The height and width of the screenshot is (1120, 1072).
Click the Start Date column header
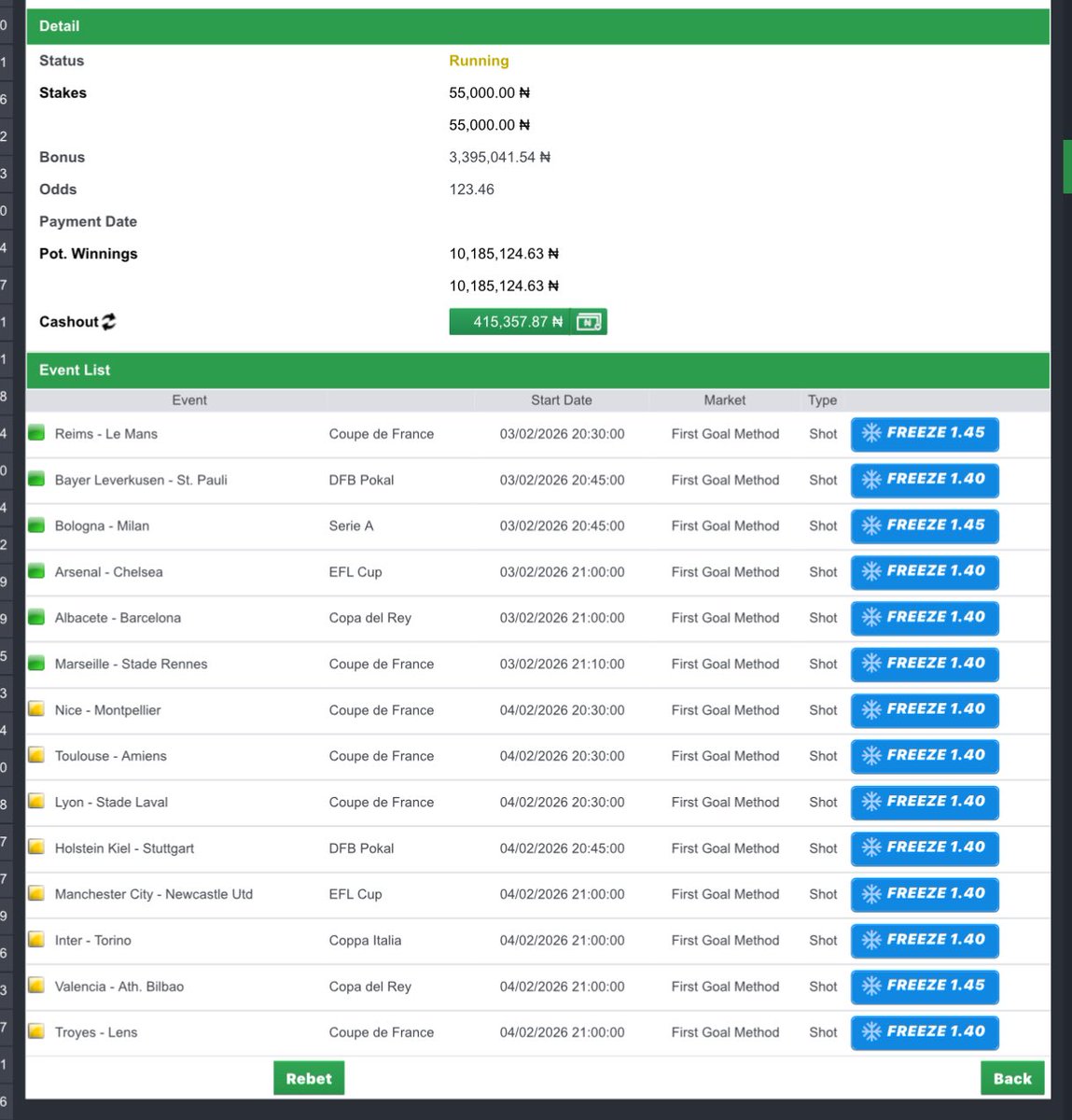562,400
